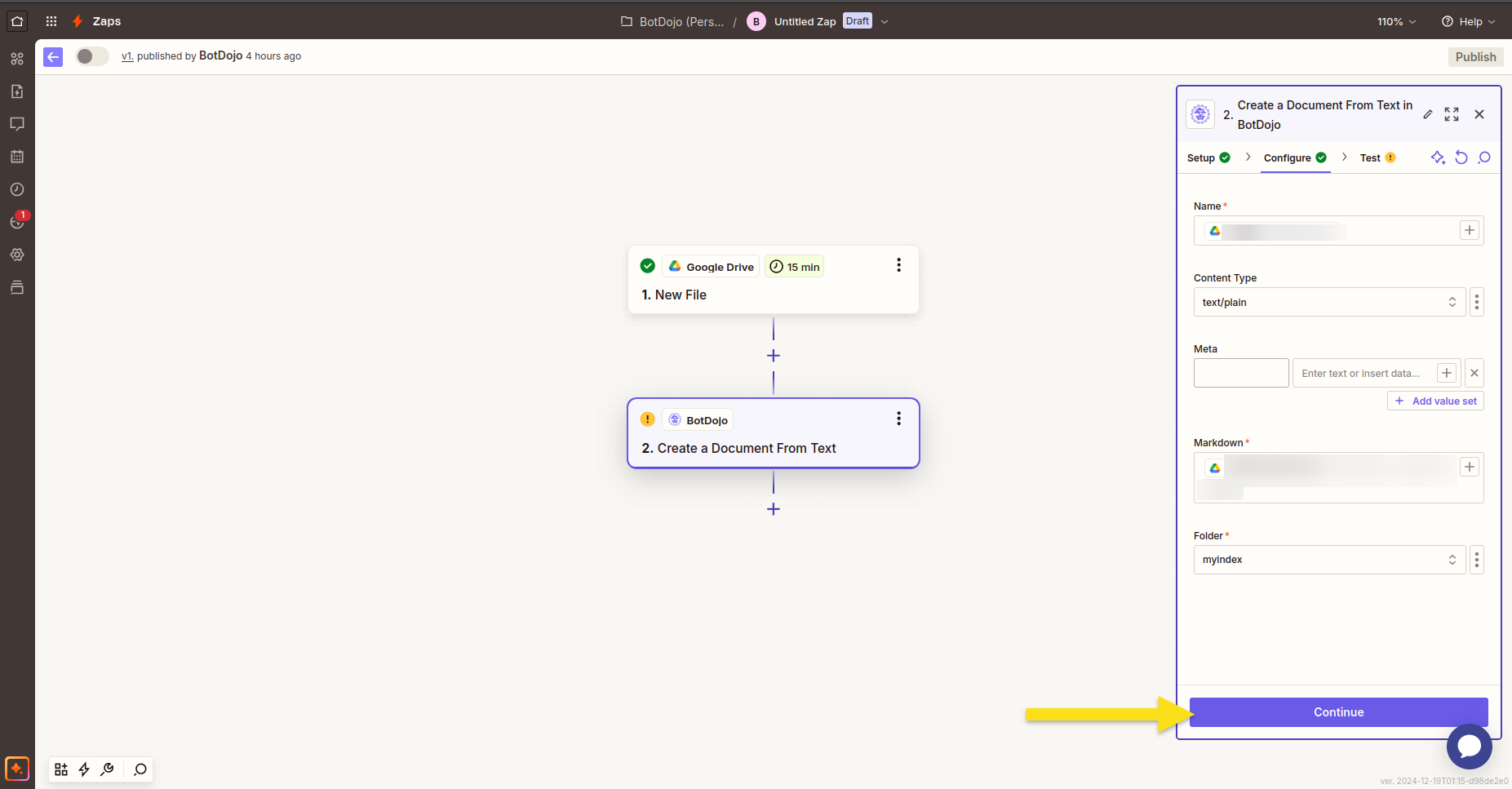Click Add value set button
Viewport: 1512px width, 789px height.
[x=1436, y=401]
